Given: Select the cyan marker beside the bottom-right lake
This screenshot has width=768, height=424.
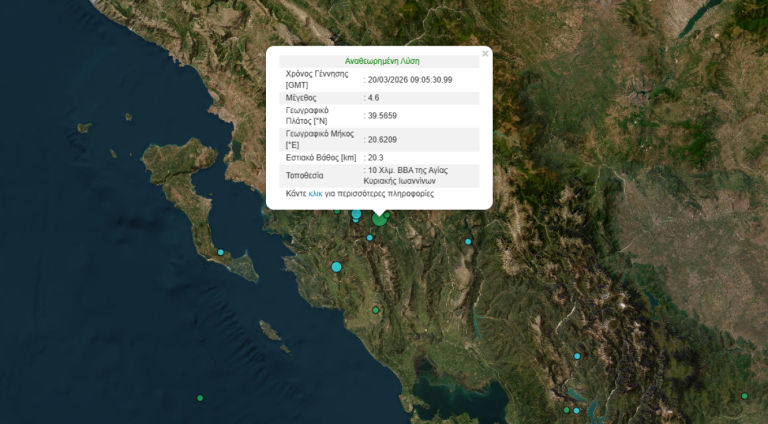Looking at the screenshot, I should [x=577, y=410].
